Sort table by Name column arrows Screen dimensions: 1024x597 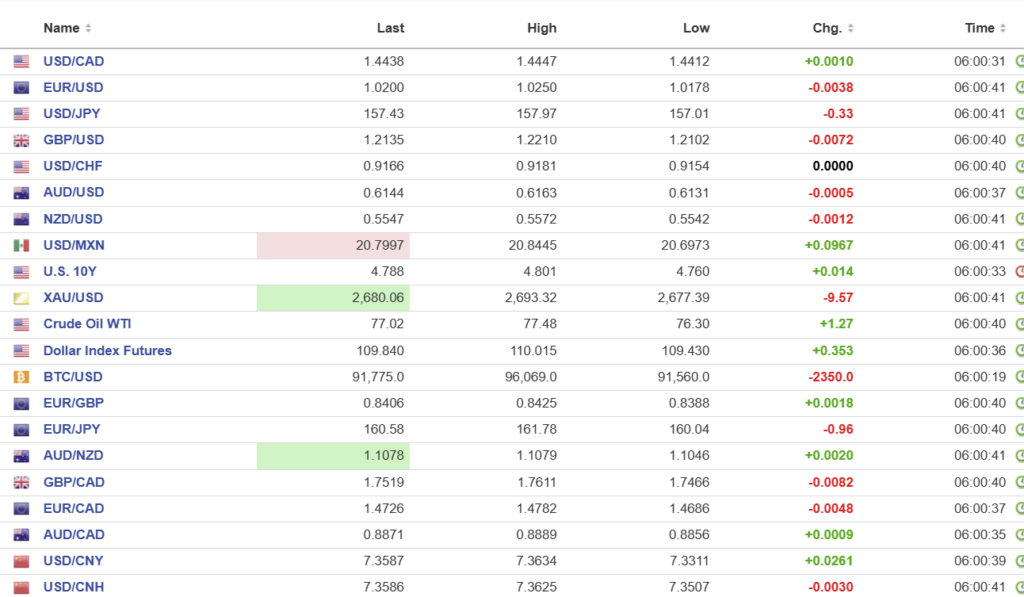point(88,28)
